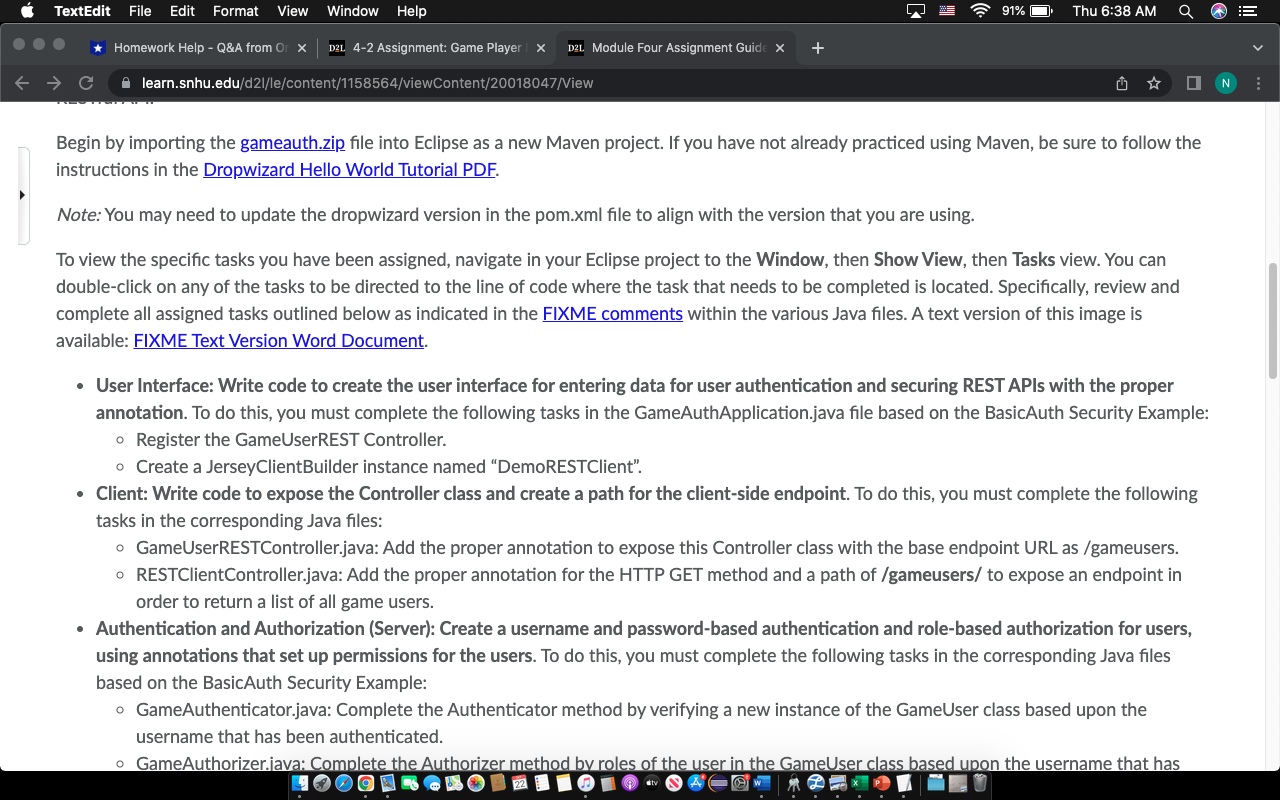Launch Siri from the menu bar

pos(1218,11)
